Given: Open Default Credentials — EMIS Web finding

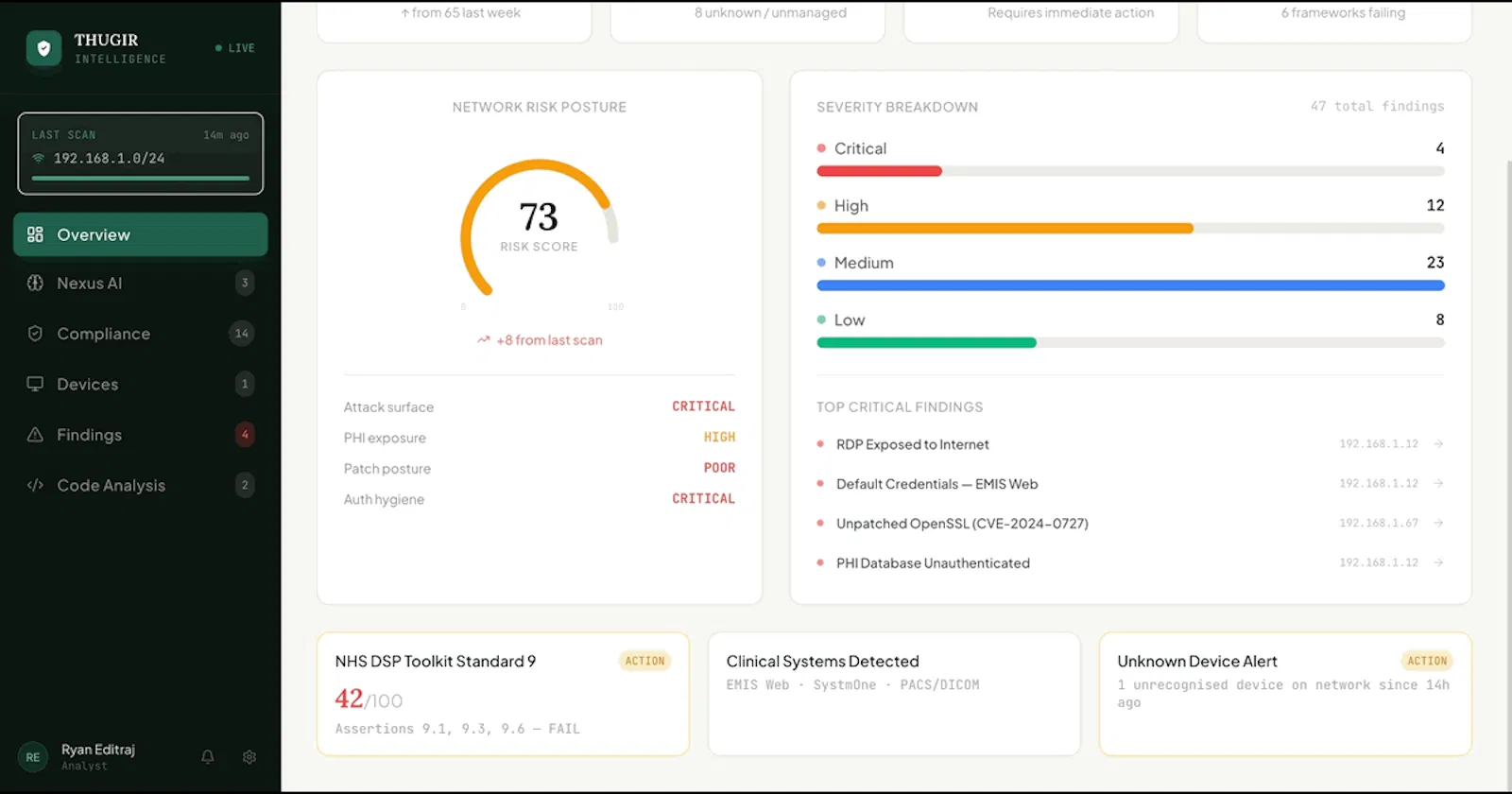Looking at the screenshot, I should click(1130, 484).
